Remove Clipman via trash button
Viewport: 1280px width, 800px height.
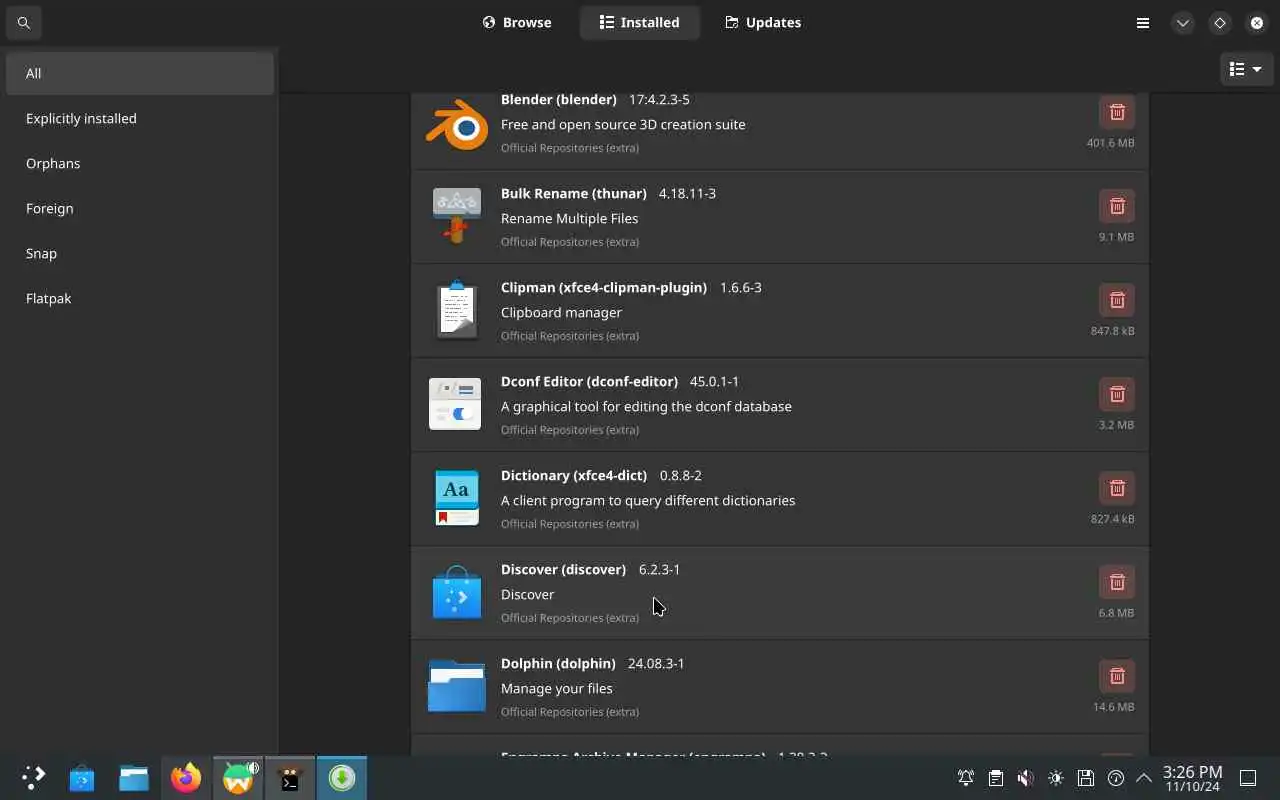[1117, 300]
